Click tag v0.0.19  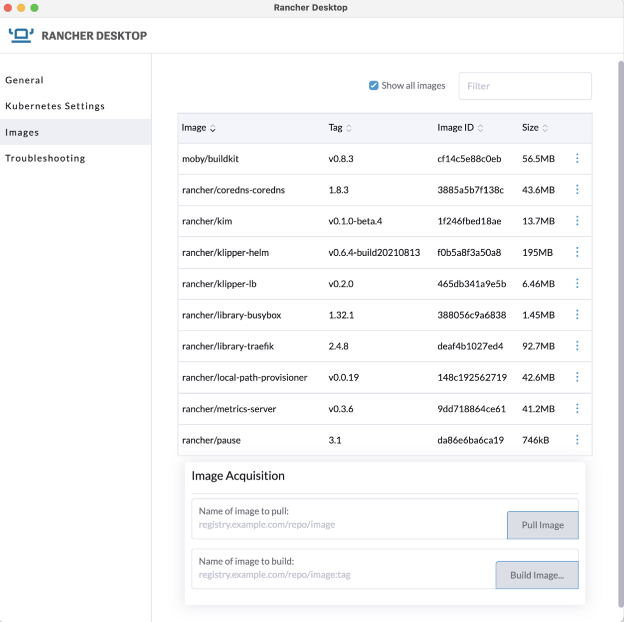(343, 377)
